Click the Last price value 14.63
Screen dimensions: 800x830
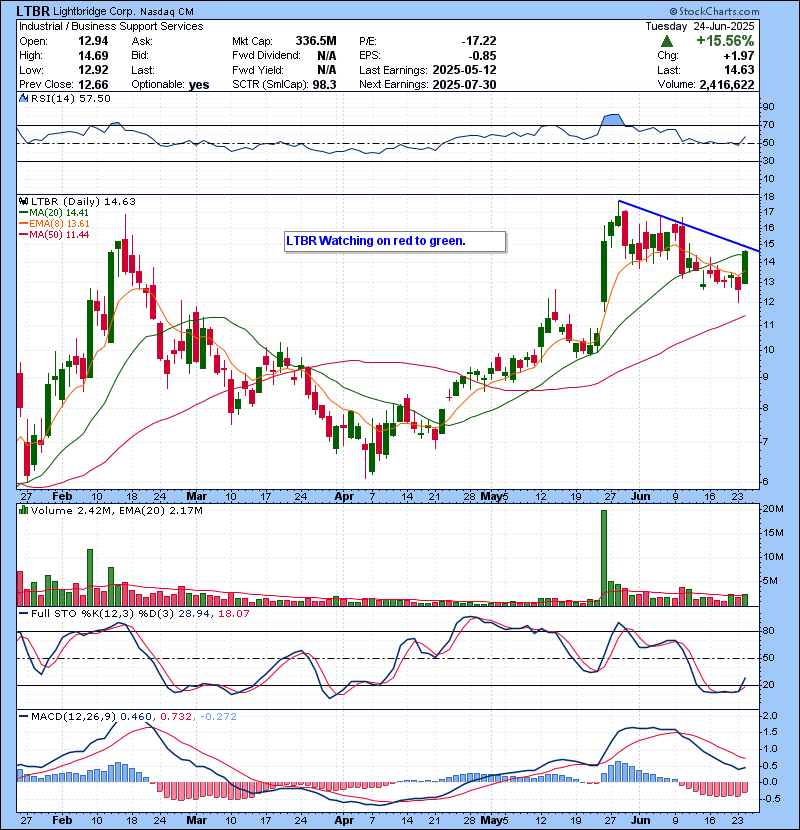(x=740, y=70)
